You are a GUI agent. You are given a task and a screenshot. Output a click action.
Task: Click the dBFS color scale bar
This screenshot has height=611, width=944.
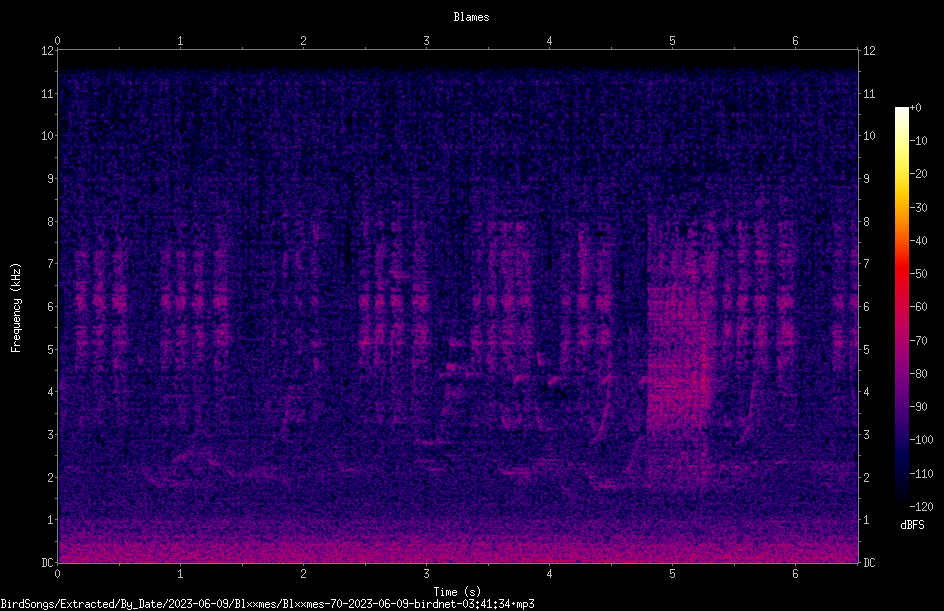[901, 306]
